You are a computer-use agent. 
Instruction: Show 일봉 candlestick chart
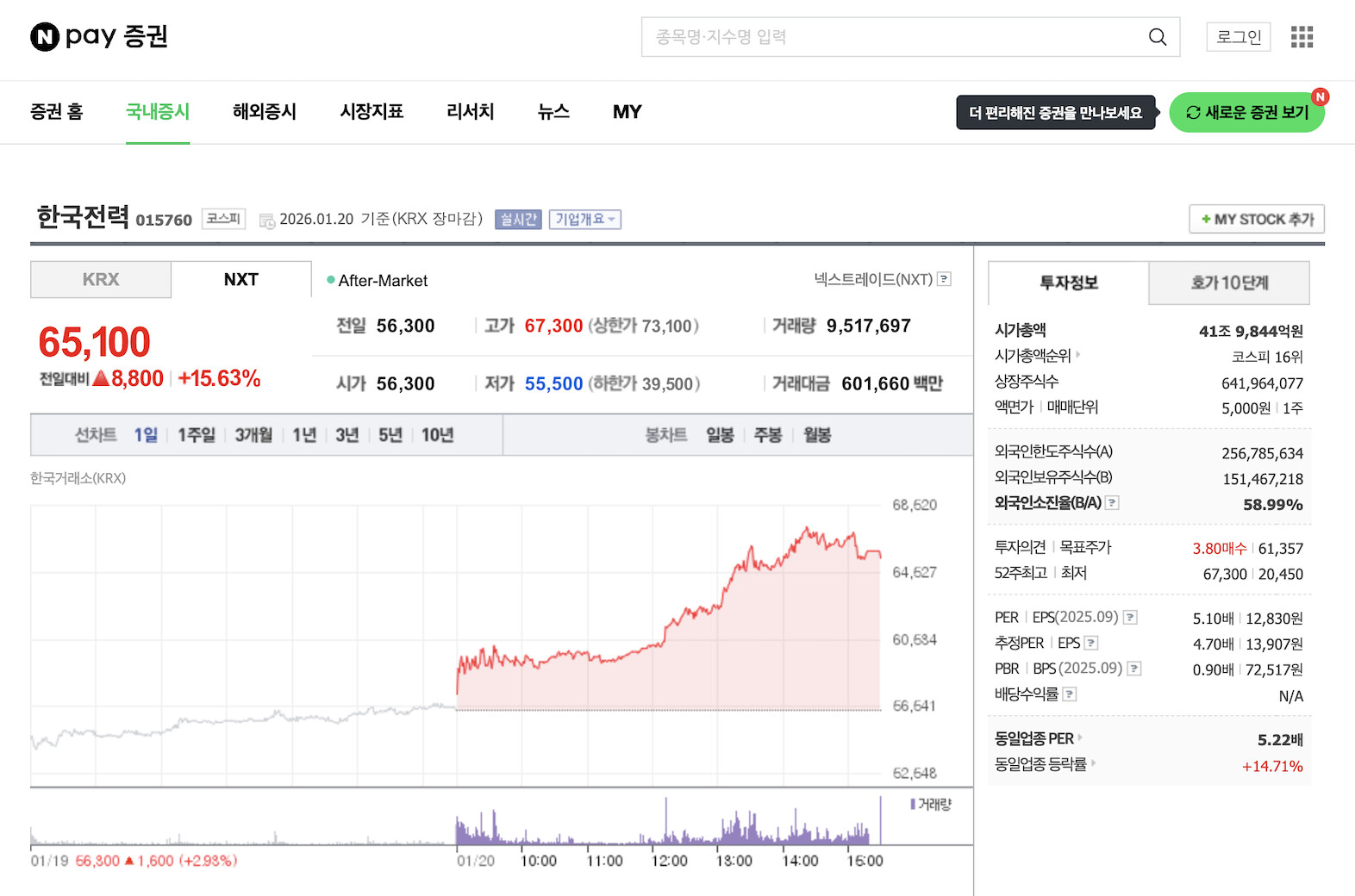tap(720, 435)
